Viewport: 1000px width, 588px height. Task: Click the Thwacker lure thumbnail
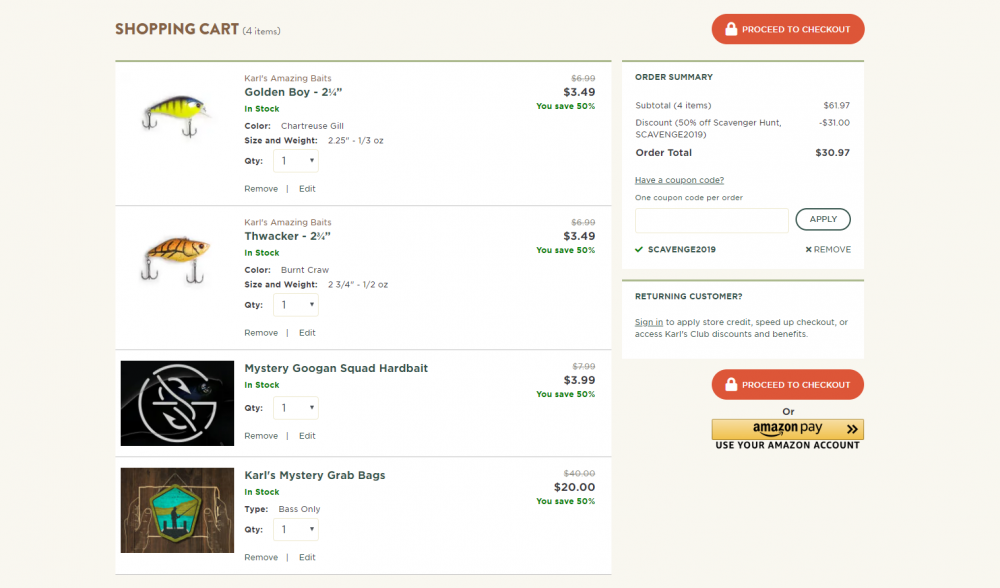[175, 258]
